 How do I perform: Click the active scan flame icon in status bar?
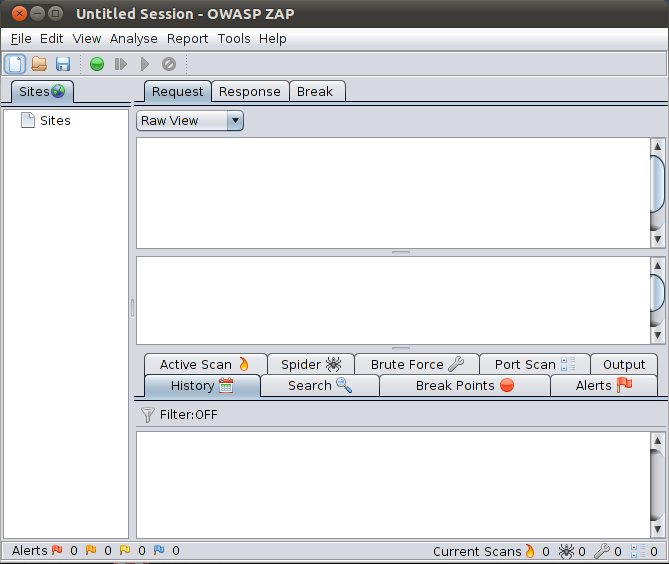pyautogui.click(x=530, y=551)
